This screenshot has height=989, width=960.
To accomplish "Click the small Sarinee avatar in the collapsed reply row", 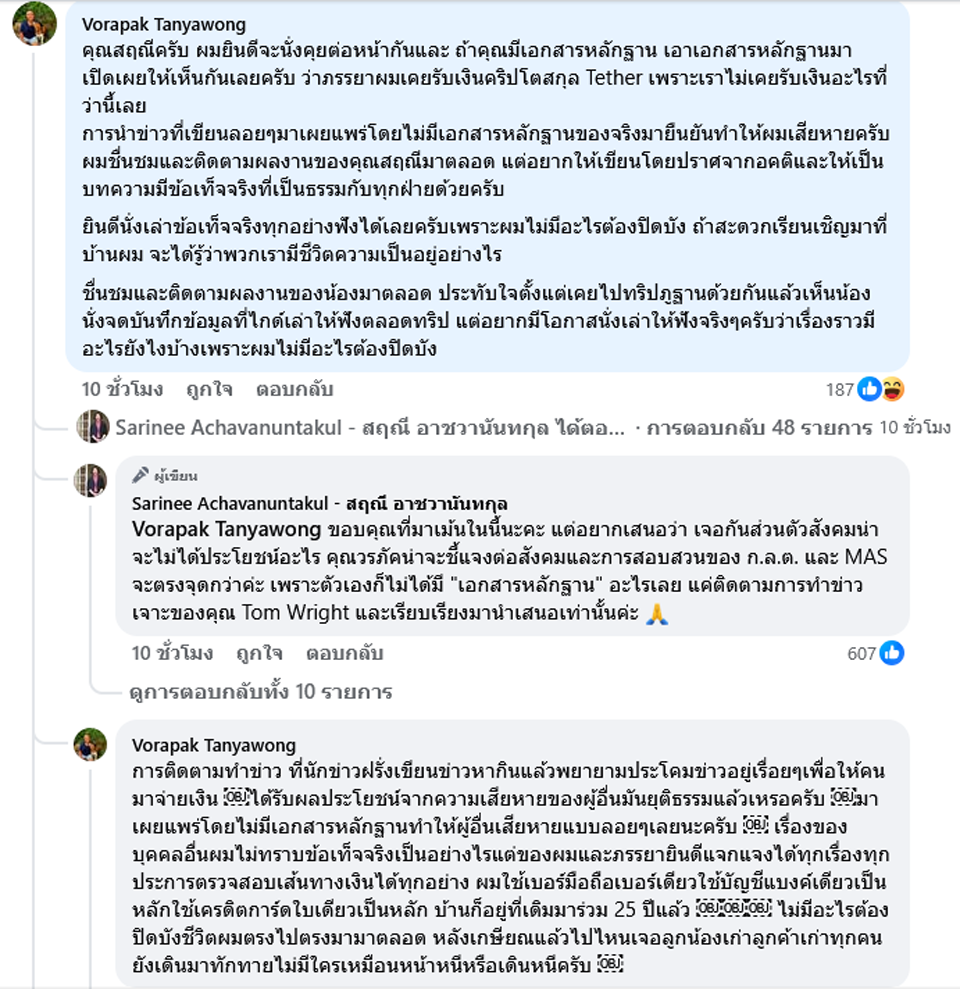I will point(93,427).
